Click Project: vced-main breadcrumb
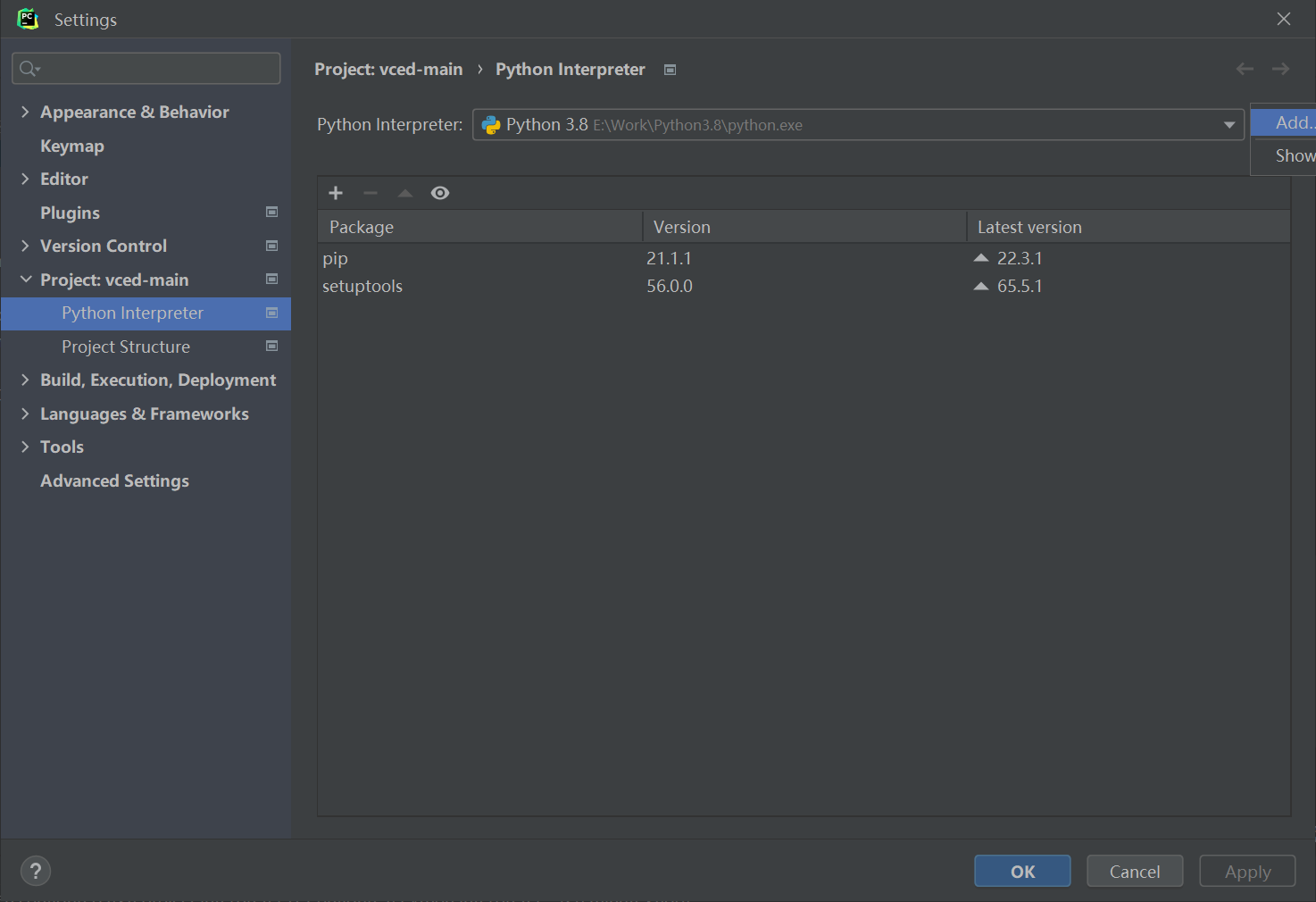Image resolution: width=1316 pixels, height=902 pixels. point(388,70)
